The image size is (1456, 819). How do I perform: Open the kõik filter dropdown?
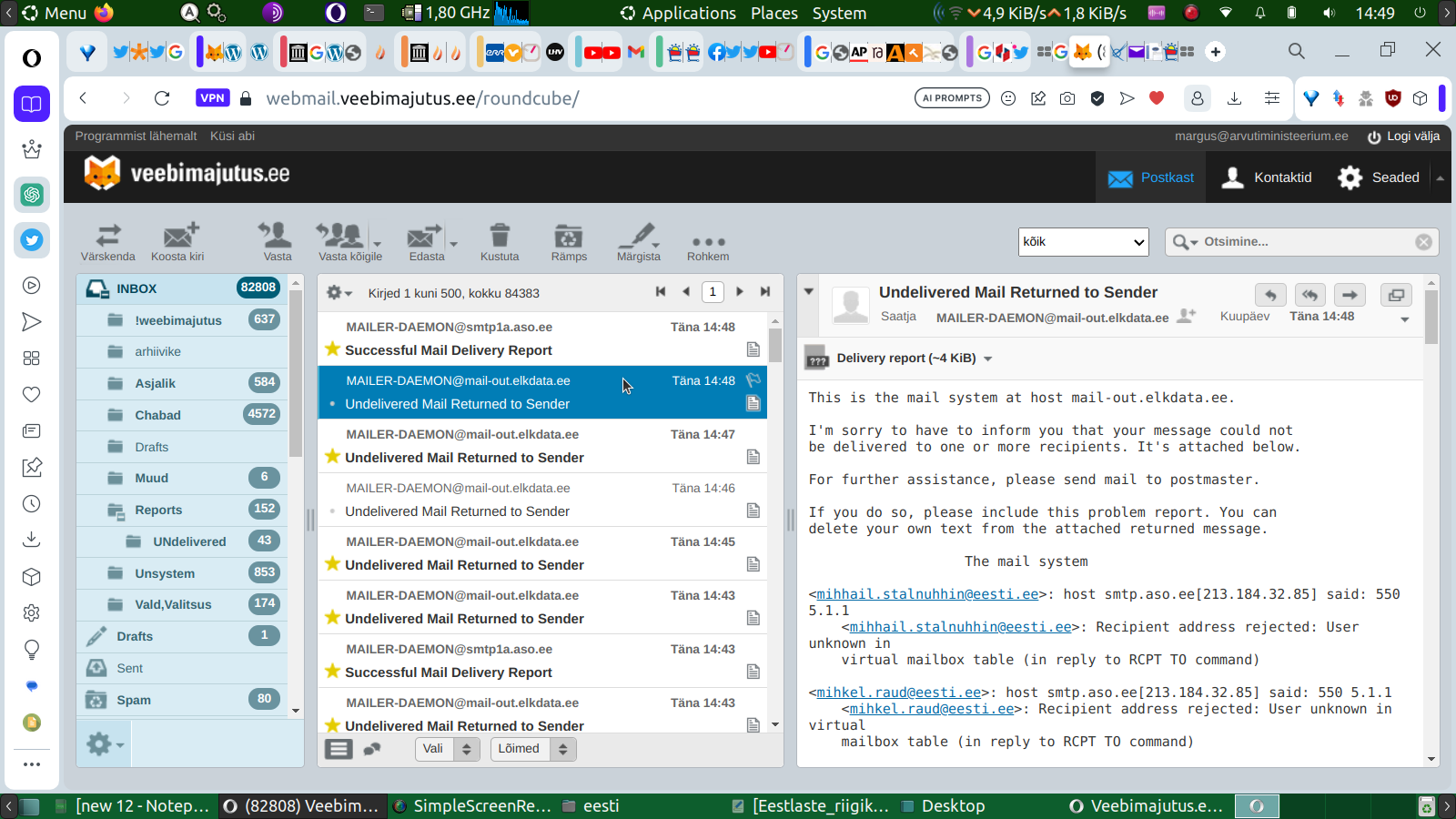(1083, 242)
